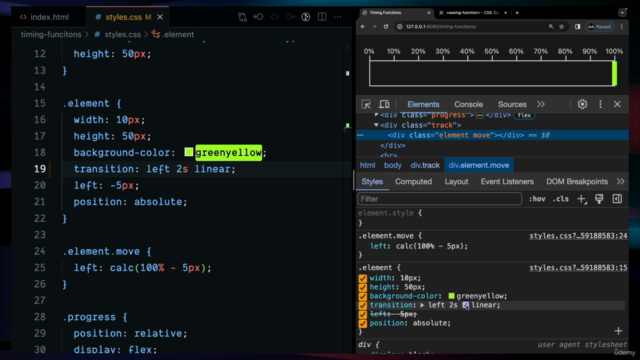Open the Sources tab in DevTools

[x=512, y=104]
